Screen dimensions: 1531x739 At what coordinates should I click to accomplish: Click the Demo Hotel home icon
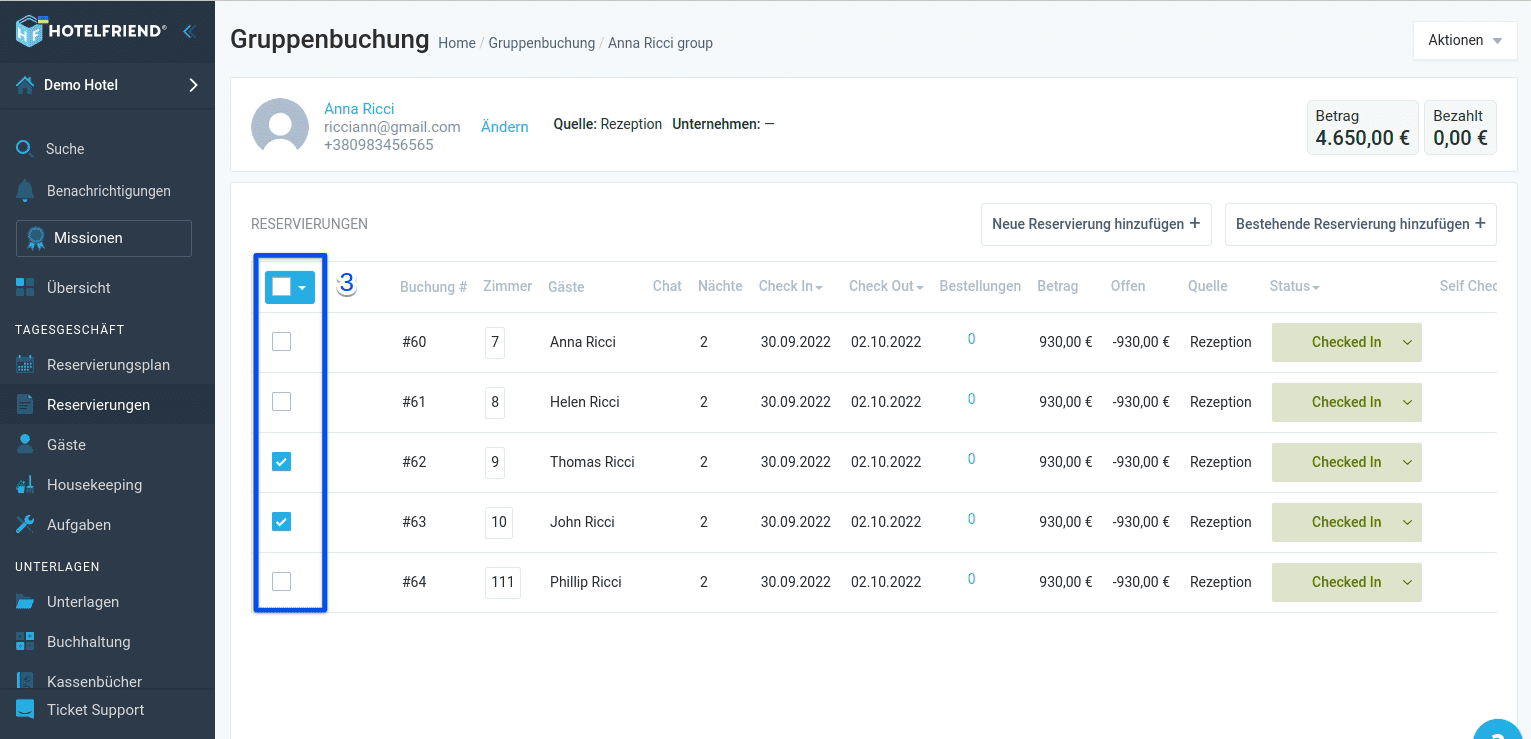pyautogui.click(x=25, y=85)
